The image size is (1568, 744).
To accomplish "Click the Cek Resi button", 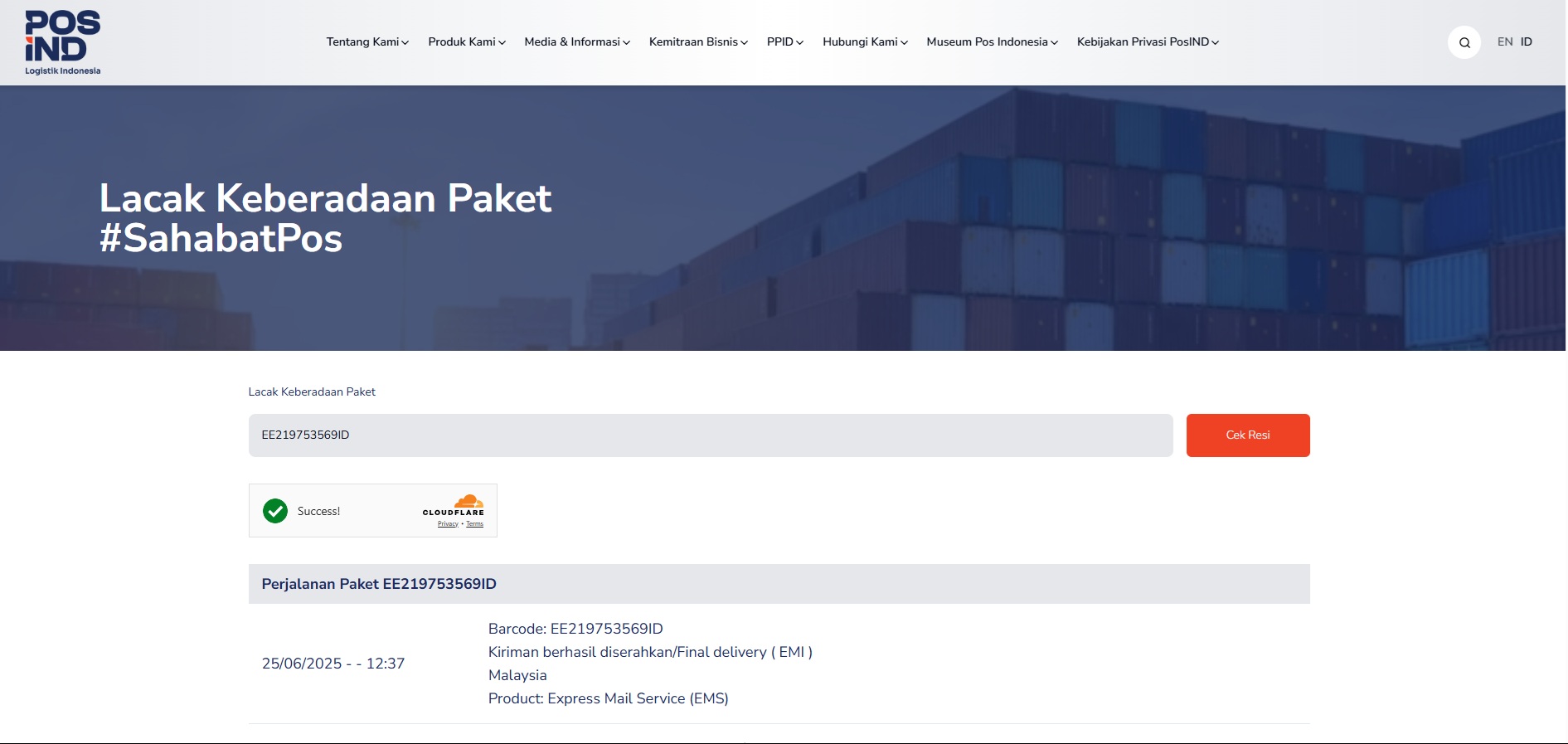I will (x=1248, y=435).
